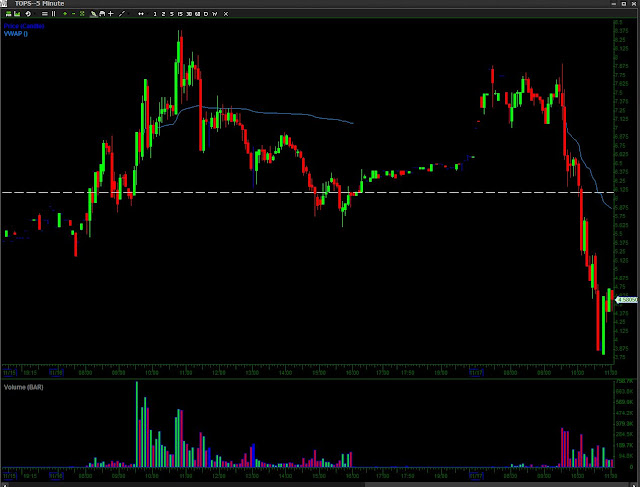Select the trendline drawing tool
640x487 pixels.
[x=122, y=14]
